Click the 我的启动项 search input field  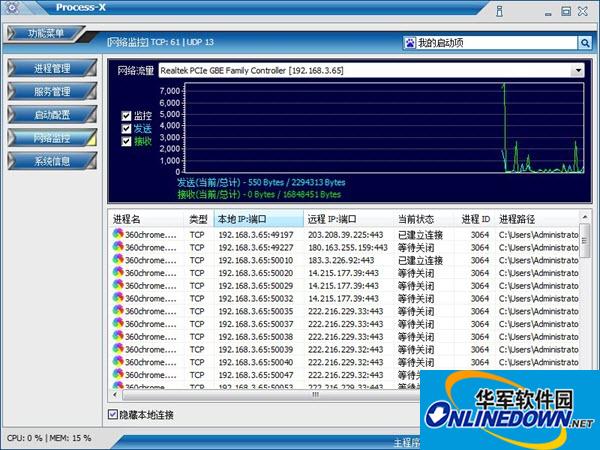pyautogui.click(x=497, y=43)
